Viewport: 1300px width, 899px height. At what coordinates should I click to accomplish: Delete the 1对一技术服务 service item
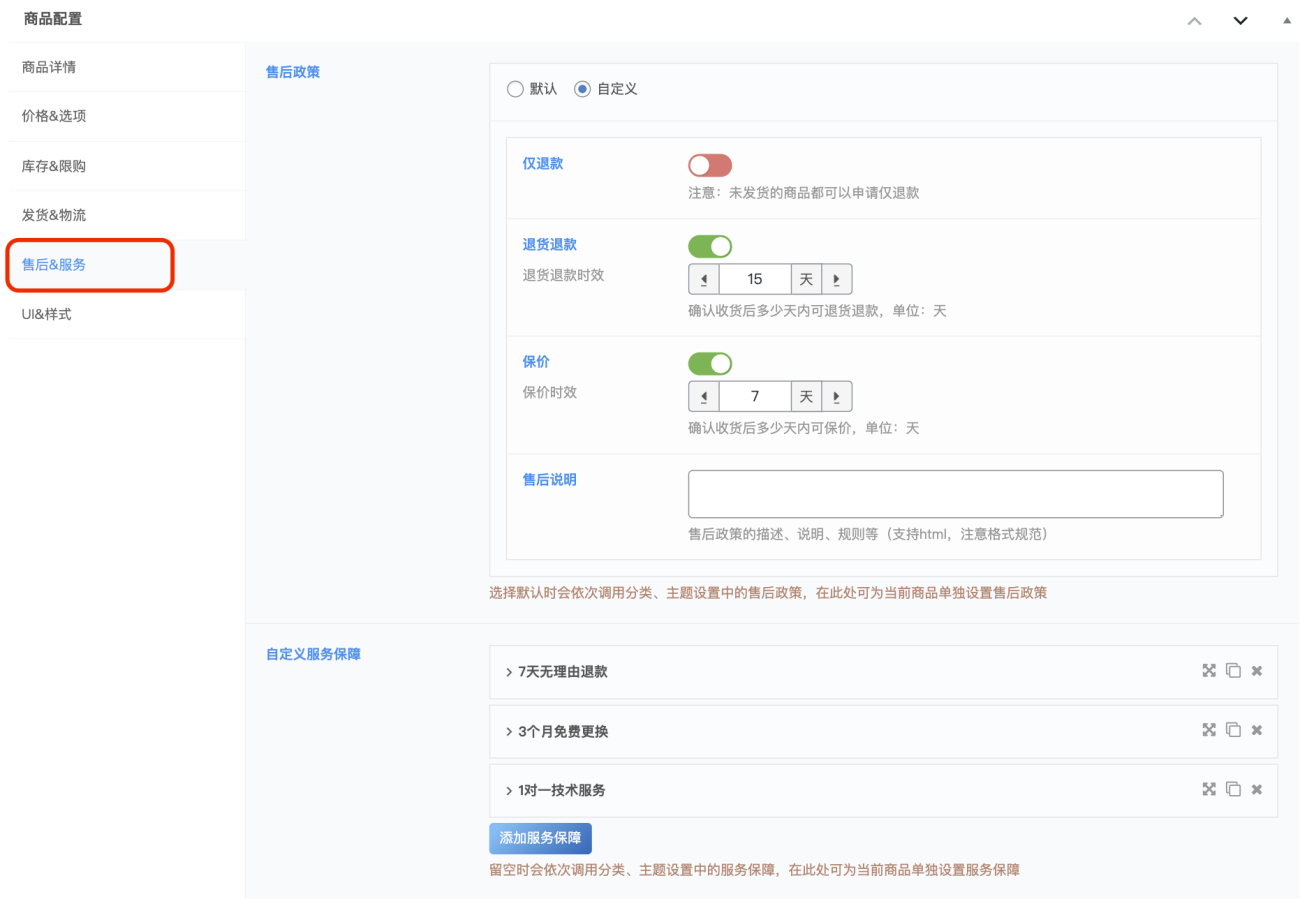[1257, 790]
